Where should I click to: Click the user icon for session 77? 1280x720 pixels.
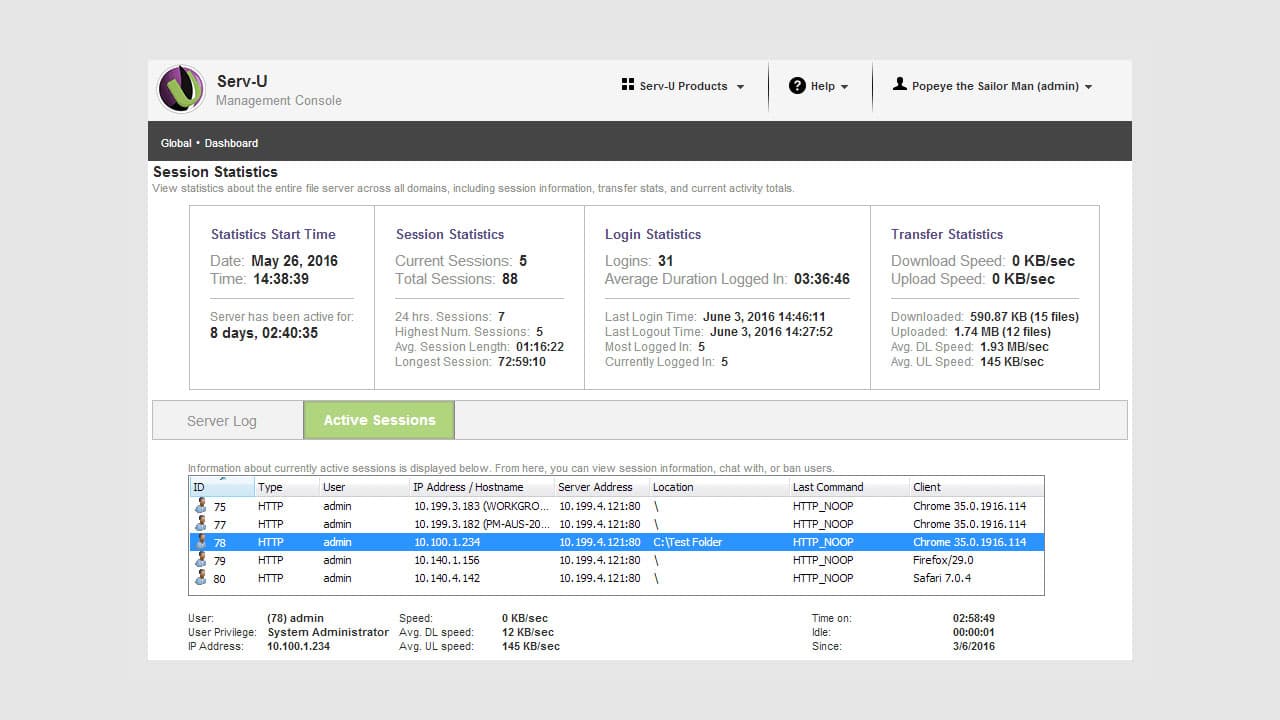201,524
